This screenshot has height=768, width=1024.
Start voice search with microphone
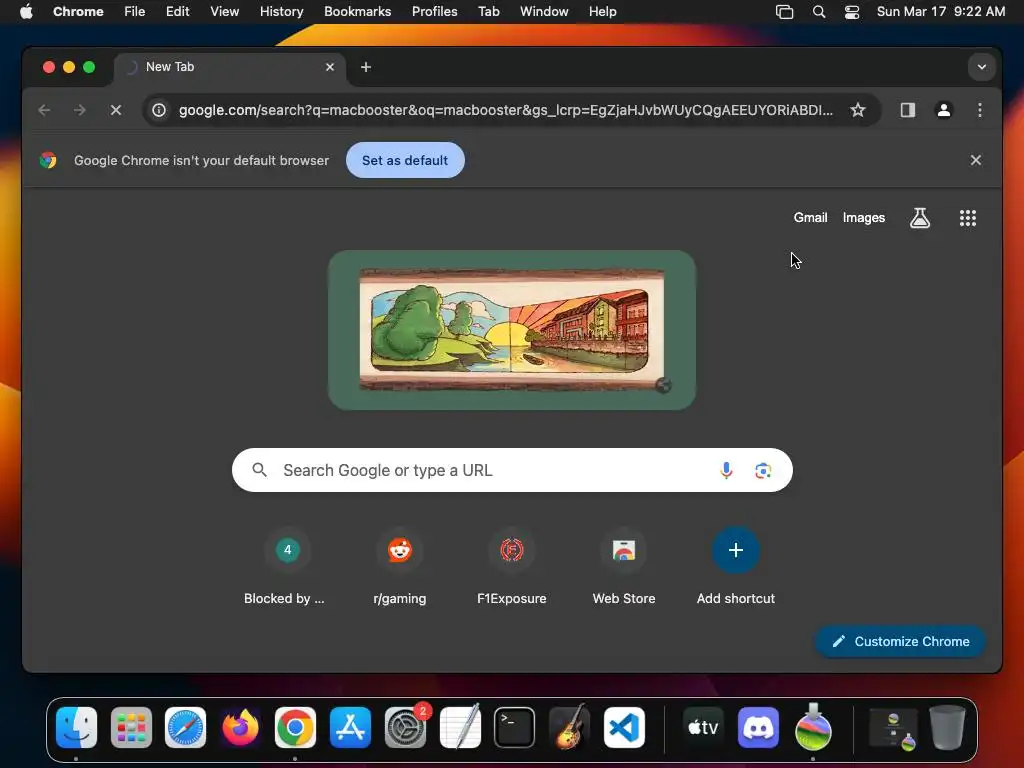(726, 470)
